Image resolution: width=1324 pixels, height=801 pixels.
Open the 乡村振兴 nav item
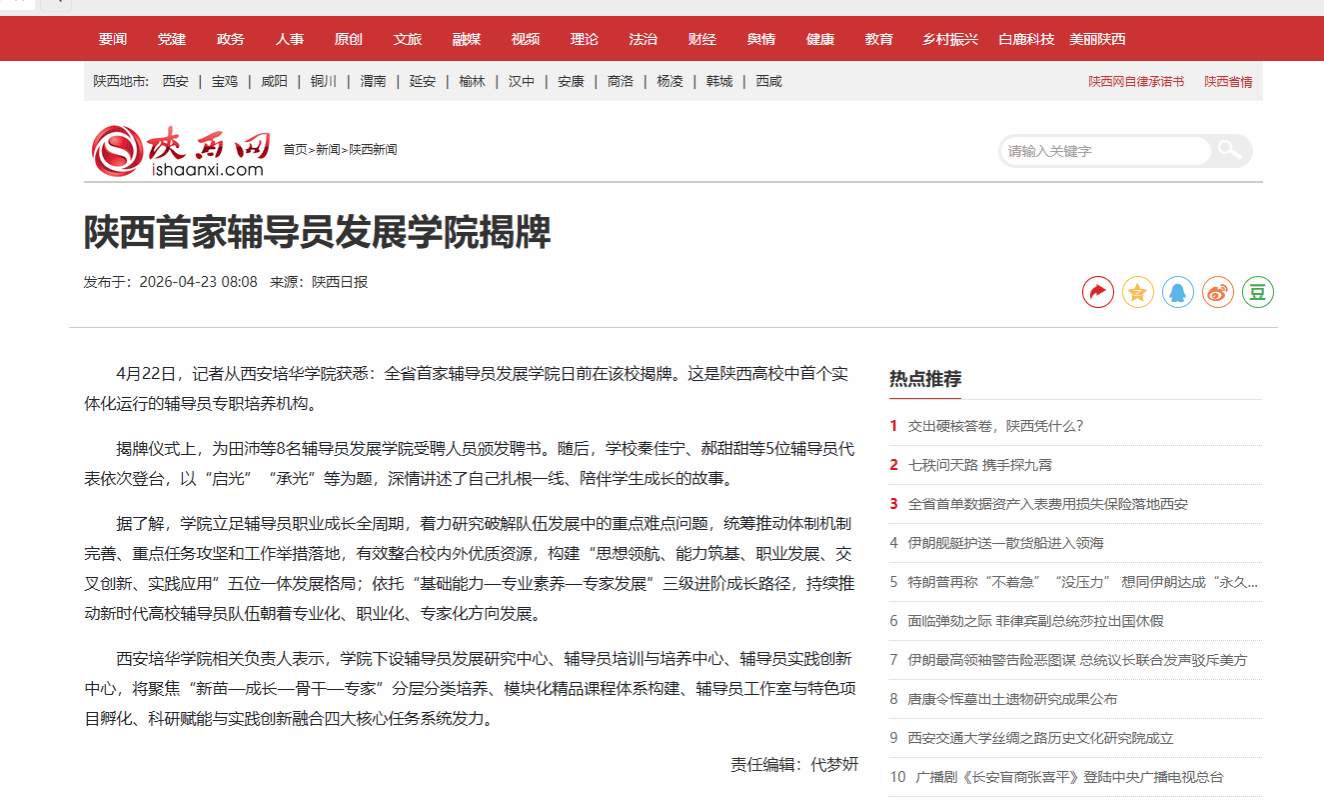pos(949,39)
